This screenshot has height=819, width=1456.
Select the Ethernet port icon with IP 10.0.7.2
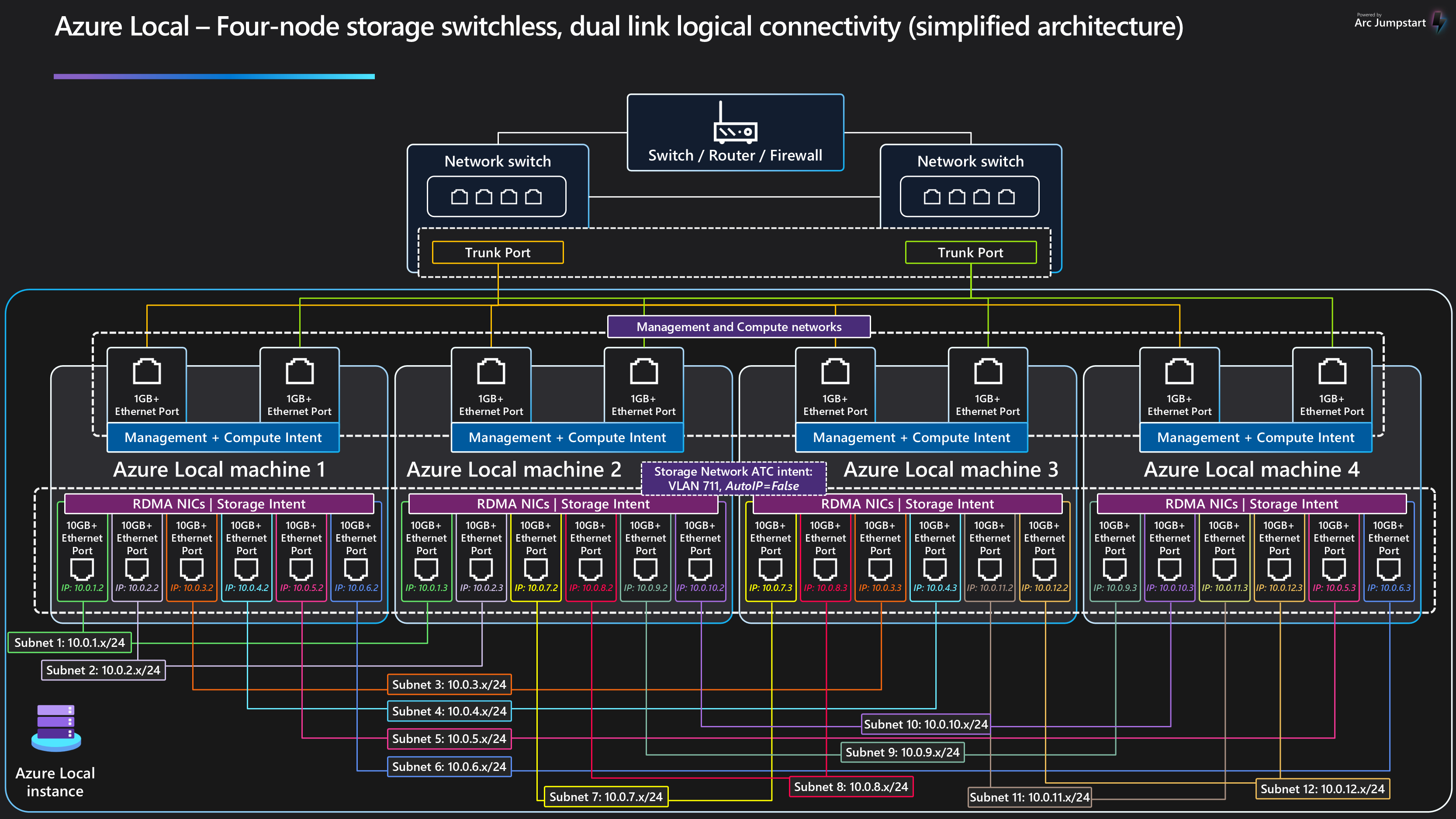pos(536,569)
